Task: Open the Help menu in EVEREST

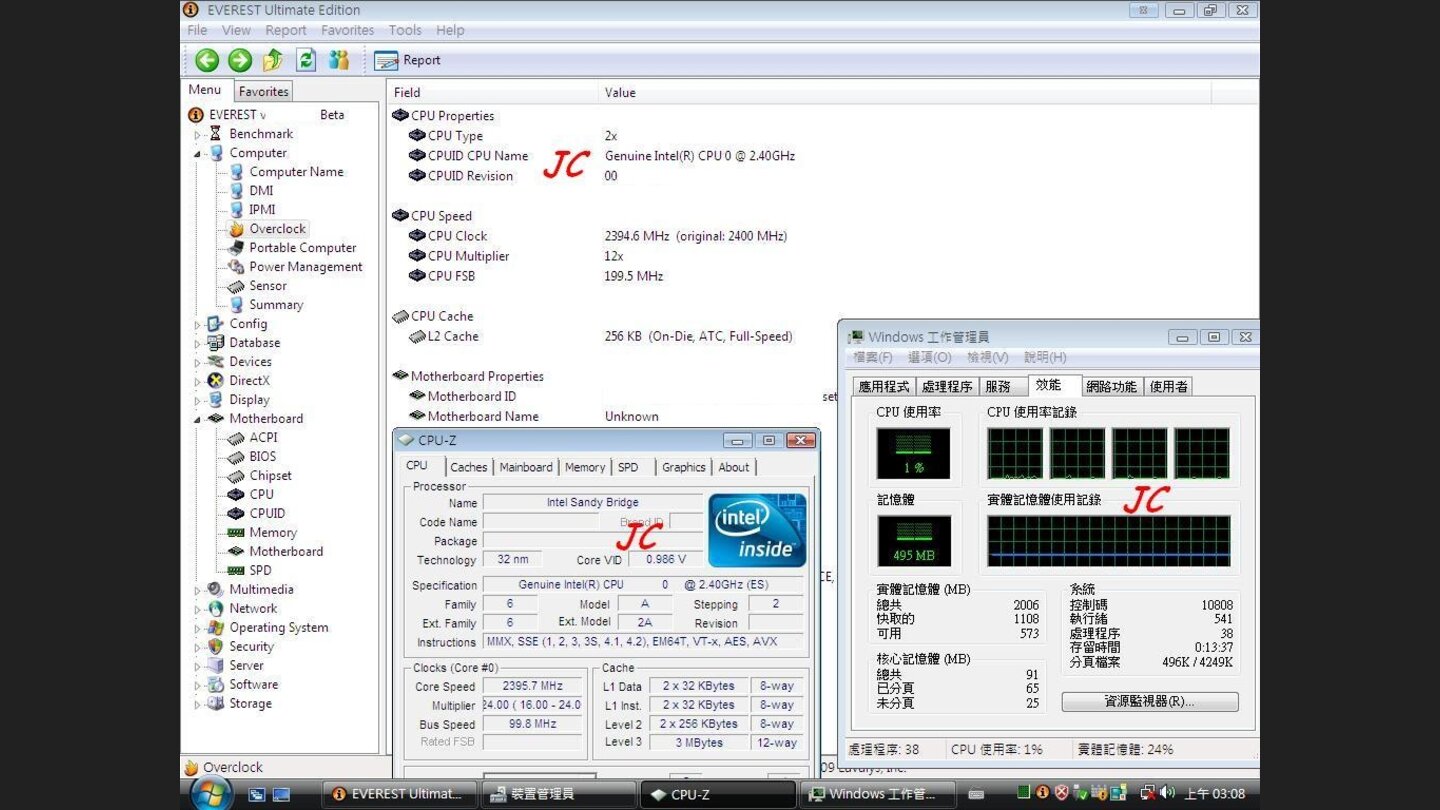Action: point(450,30)
